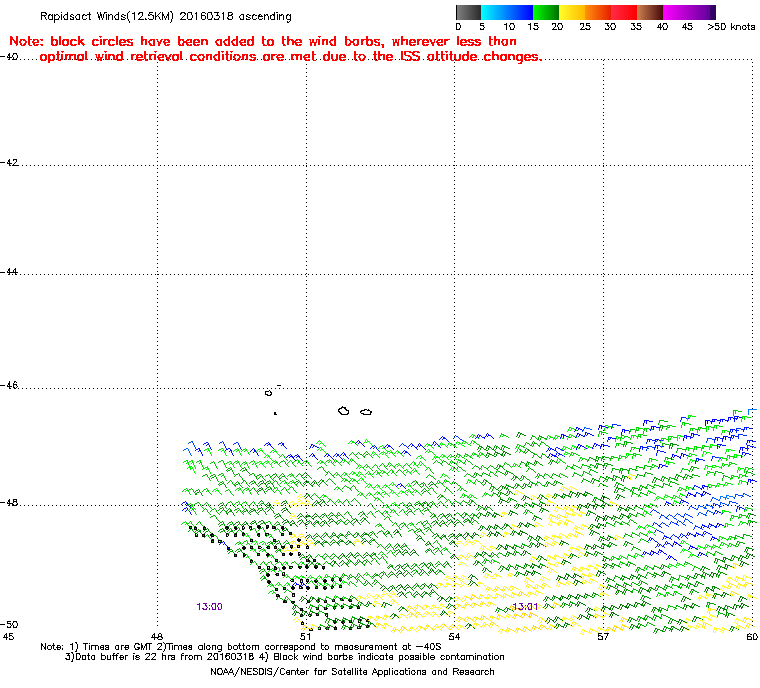Click the larger round island outline near 46.5S
Image resolution: width=760 pixels, height=688 pixels.
pyautogui.click(x=344, y=411)
